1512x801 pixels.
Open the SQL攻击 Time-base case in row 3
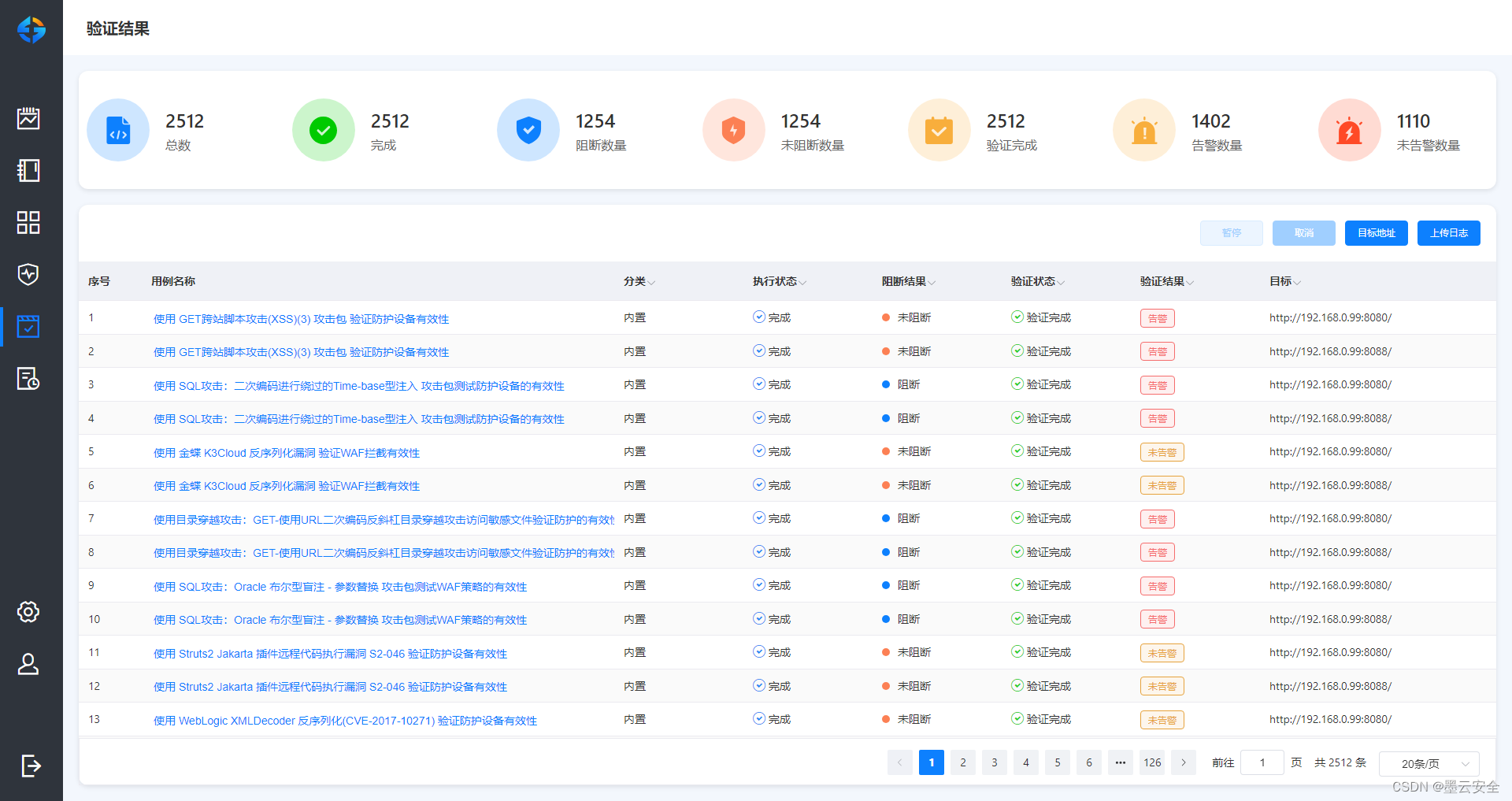tap(359, 386)
